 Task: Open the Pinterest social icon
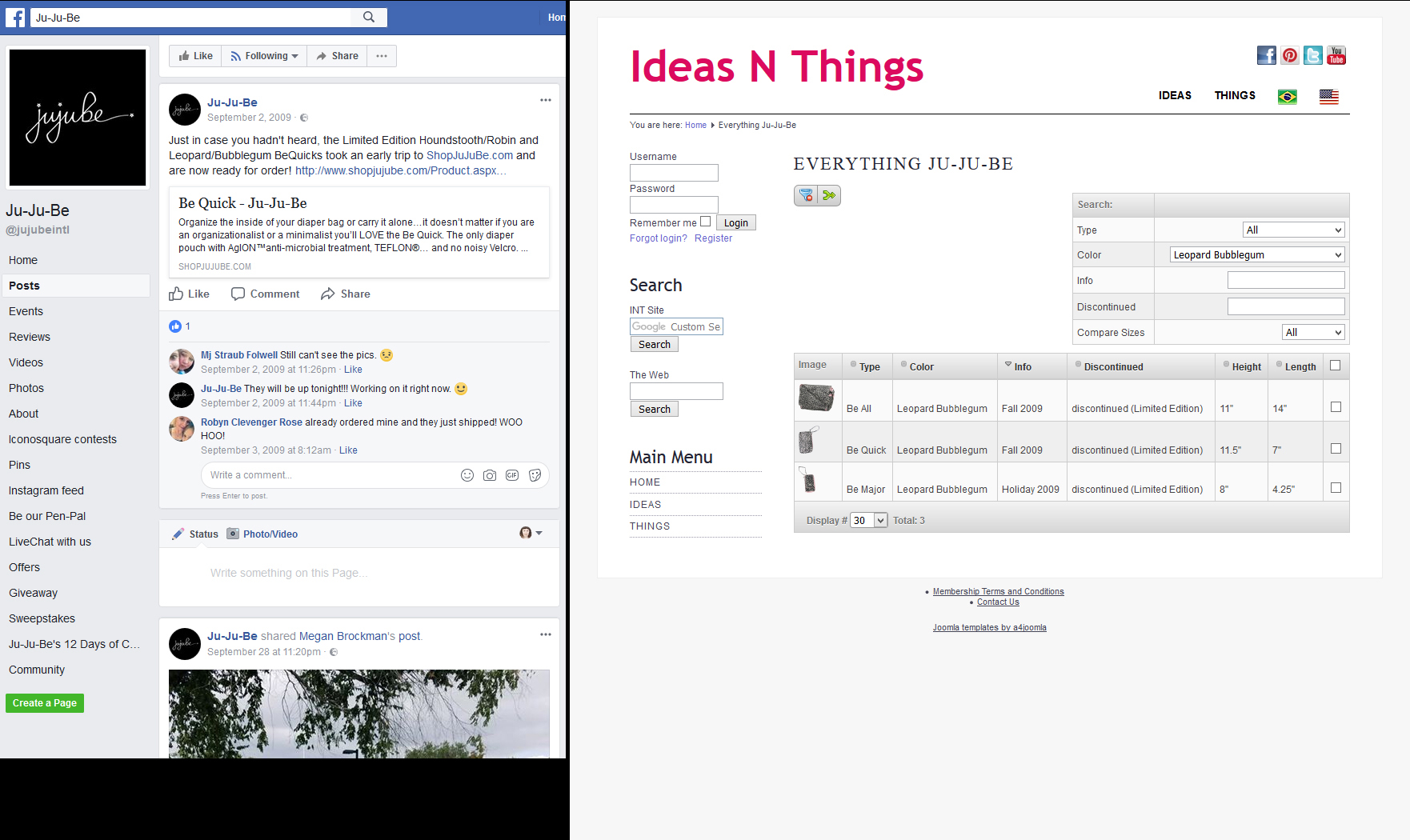1290,55
